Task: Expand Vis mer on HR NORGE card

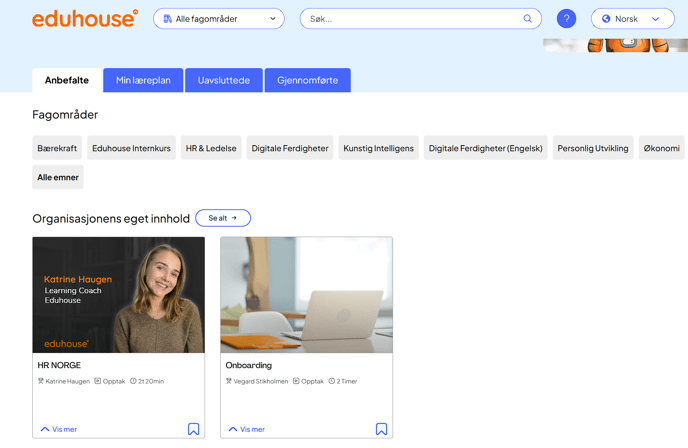Action: [59, 429]
